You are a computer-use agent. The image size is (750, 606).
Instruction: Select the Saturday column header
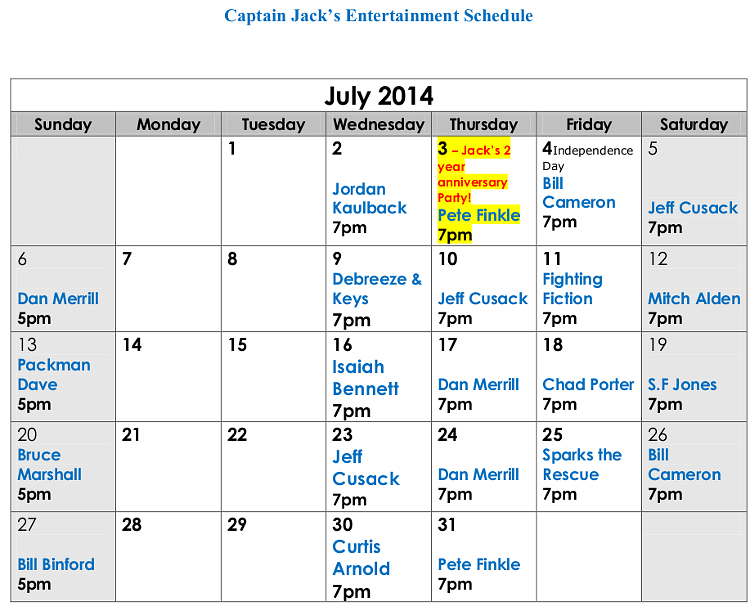(x=693, y=125)
